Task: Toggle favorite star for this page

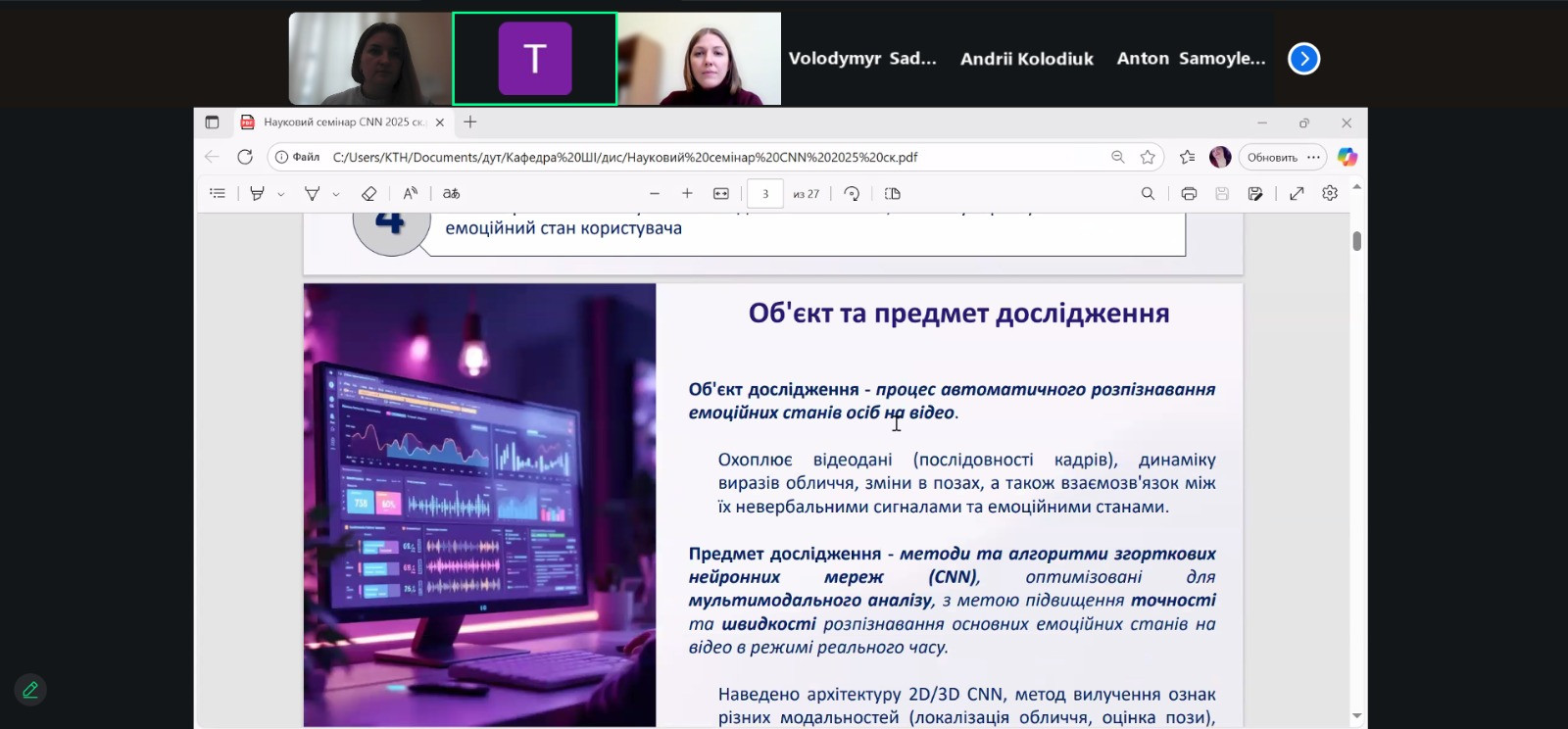Action: coord(1148,157)
